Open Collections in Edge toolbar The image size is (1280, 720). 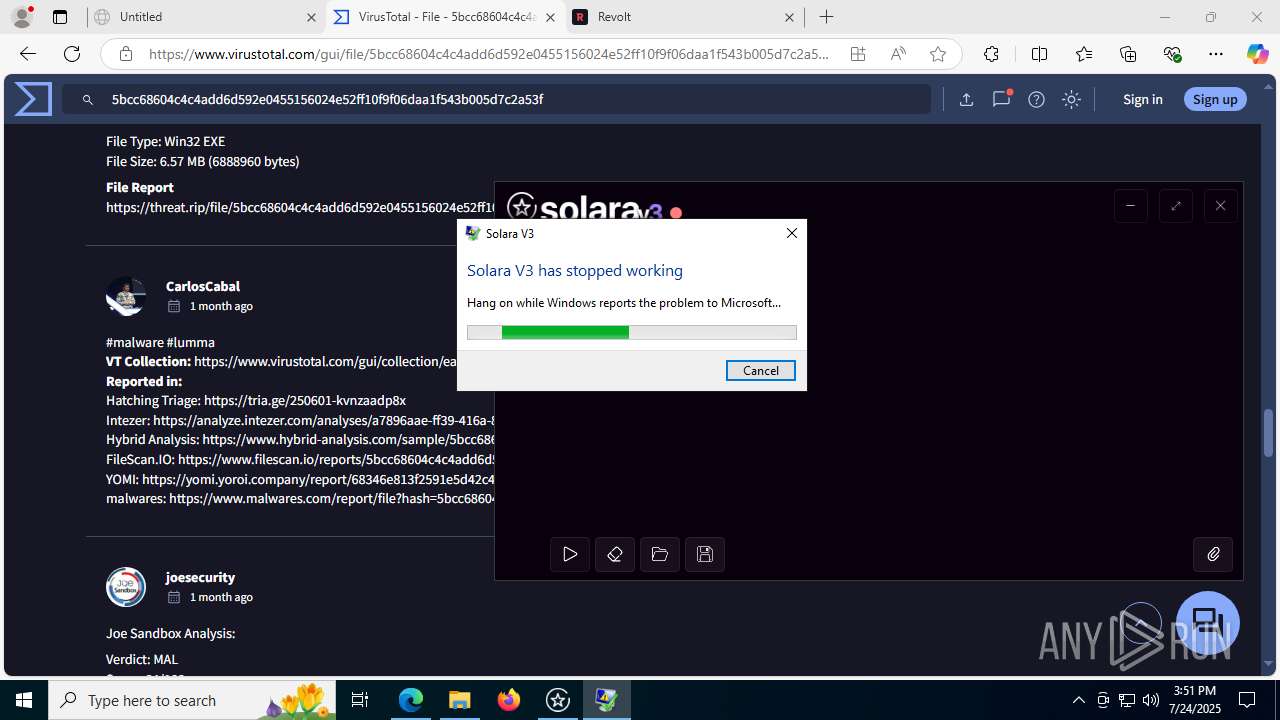pos(1128,54)
